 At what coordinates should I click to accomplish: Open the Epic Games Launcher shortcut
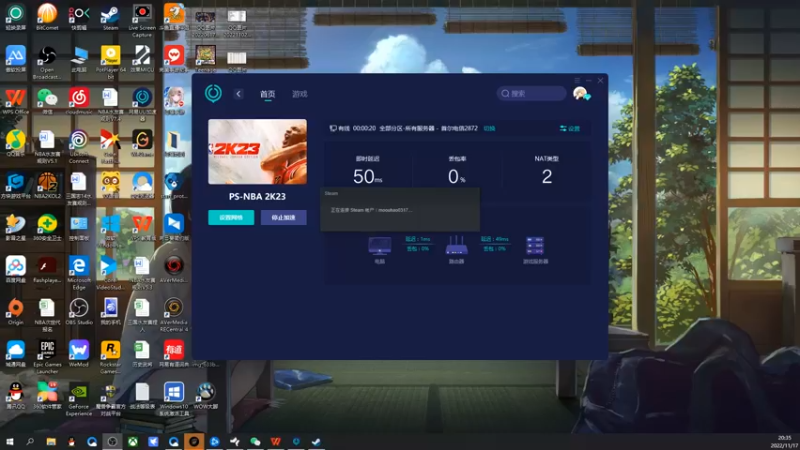pos(47,357)
